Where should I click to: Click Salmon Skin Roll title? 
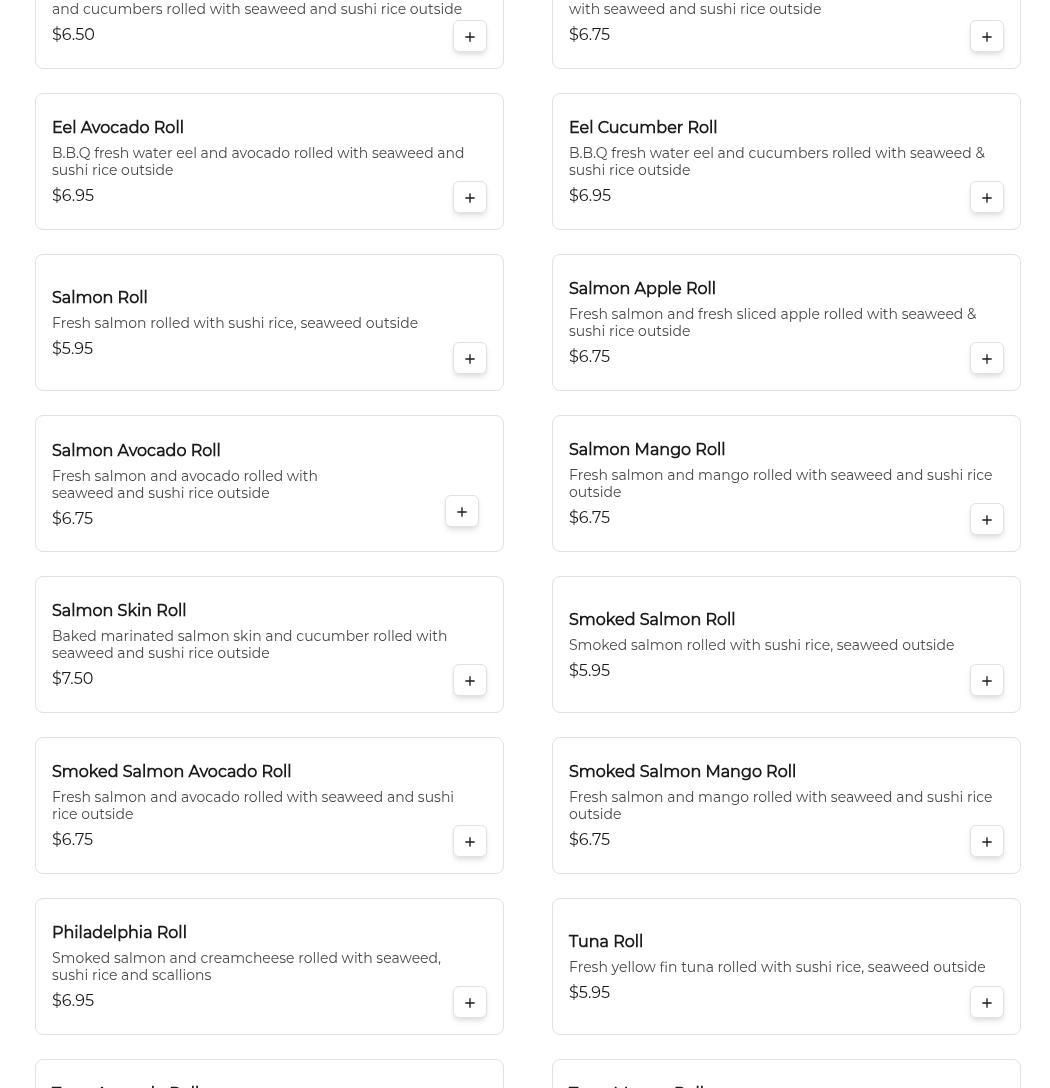coord(119,611)
